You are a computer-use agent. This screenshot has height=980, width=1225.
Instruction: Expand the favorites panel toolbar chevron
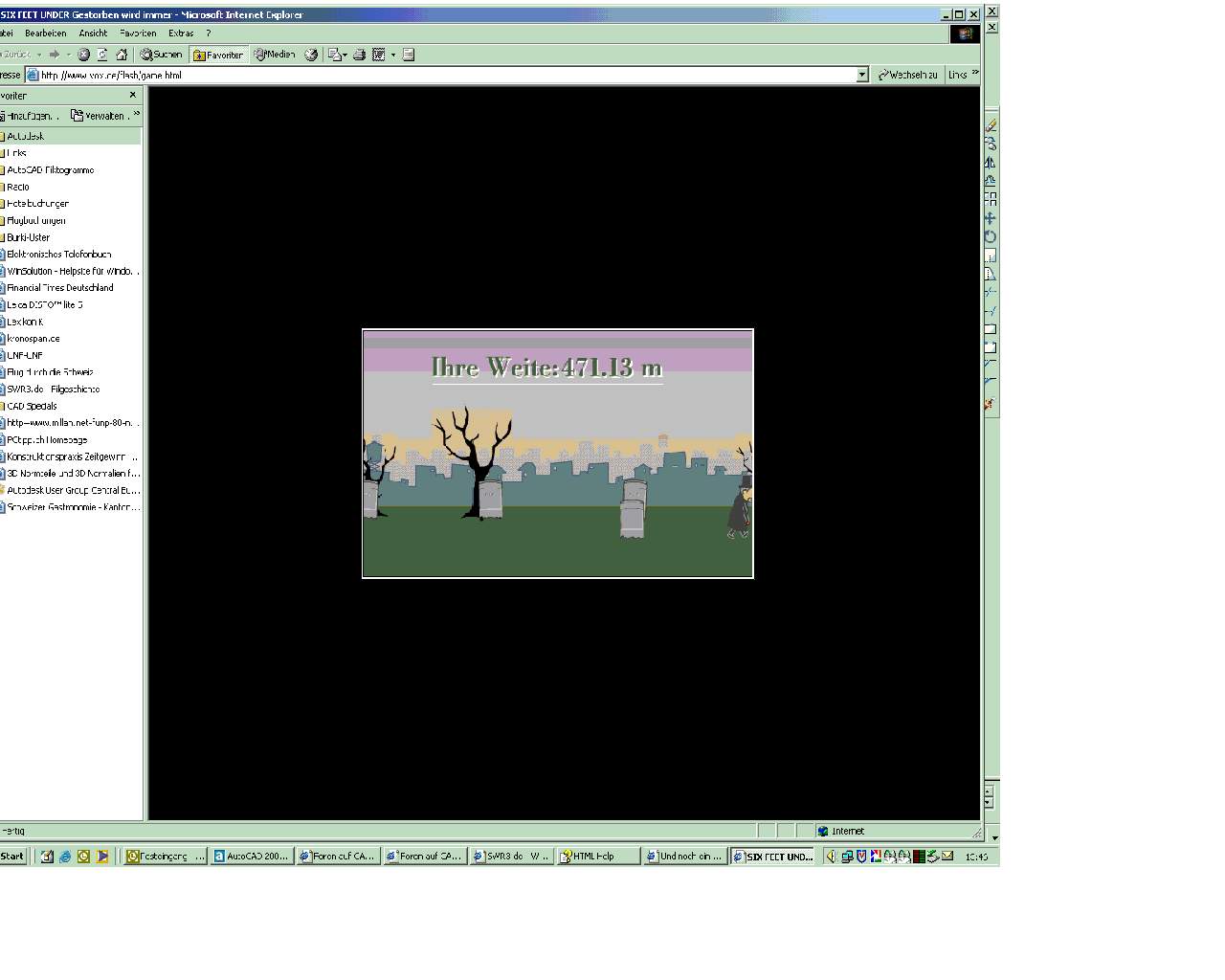(137, 114)
